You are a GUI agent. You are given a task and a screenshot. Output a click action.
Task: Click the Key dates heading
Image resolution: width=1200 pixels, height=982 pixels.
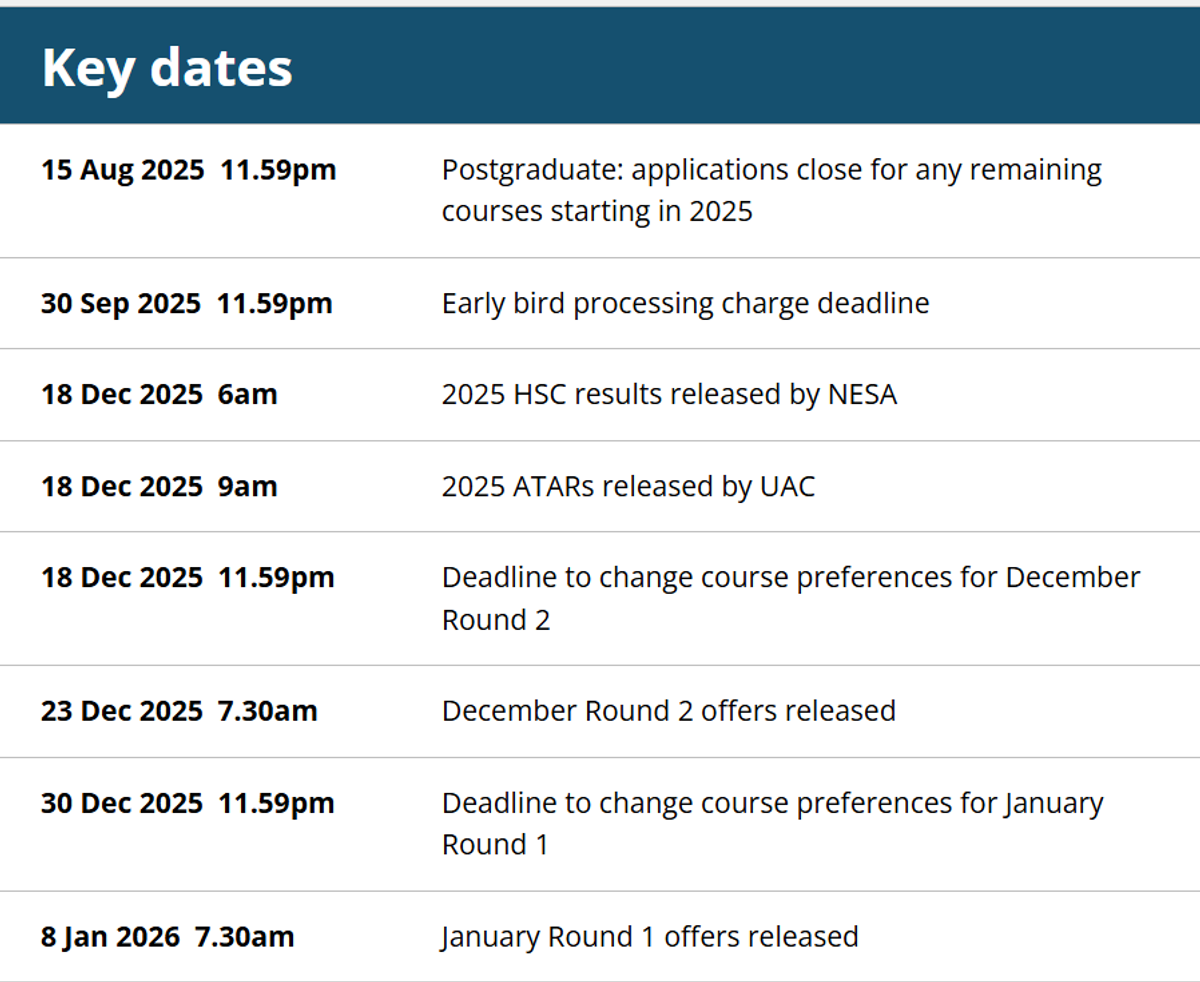coord(167,68)
